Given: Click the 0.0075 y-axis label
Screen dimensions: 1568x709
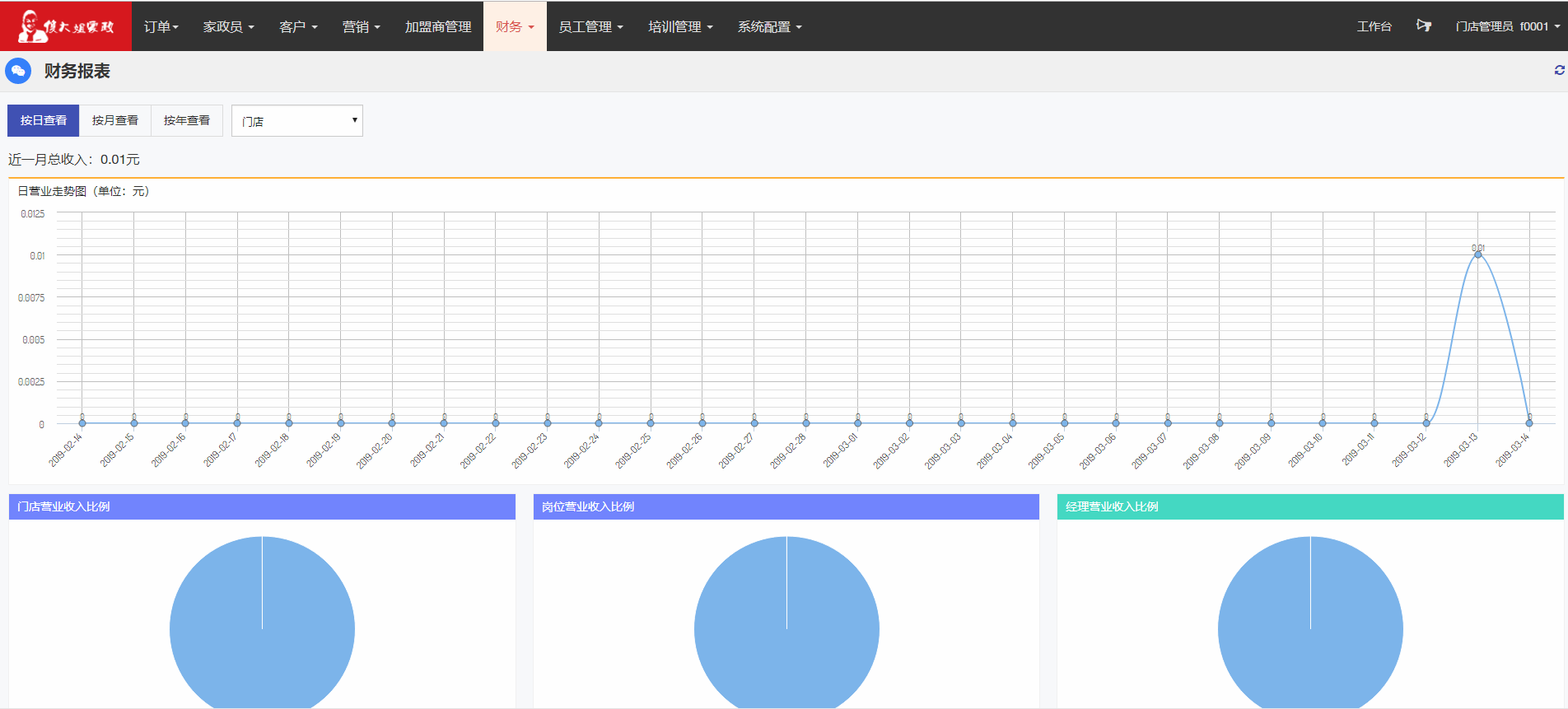Looking at the screenshot, I should pyautogui.click(x=31, y=298).
